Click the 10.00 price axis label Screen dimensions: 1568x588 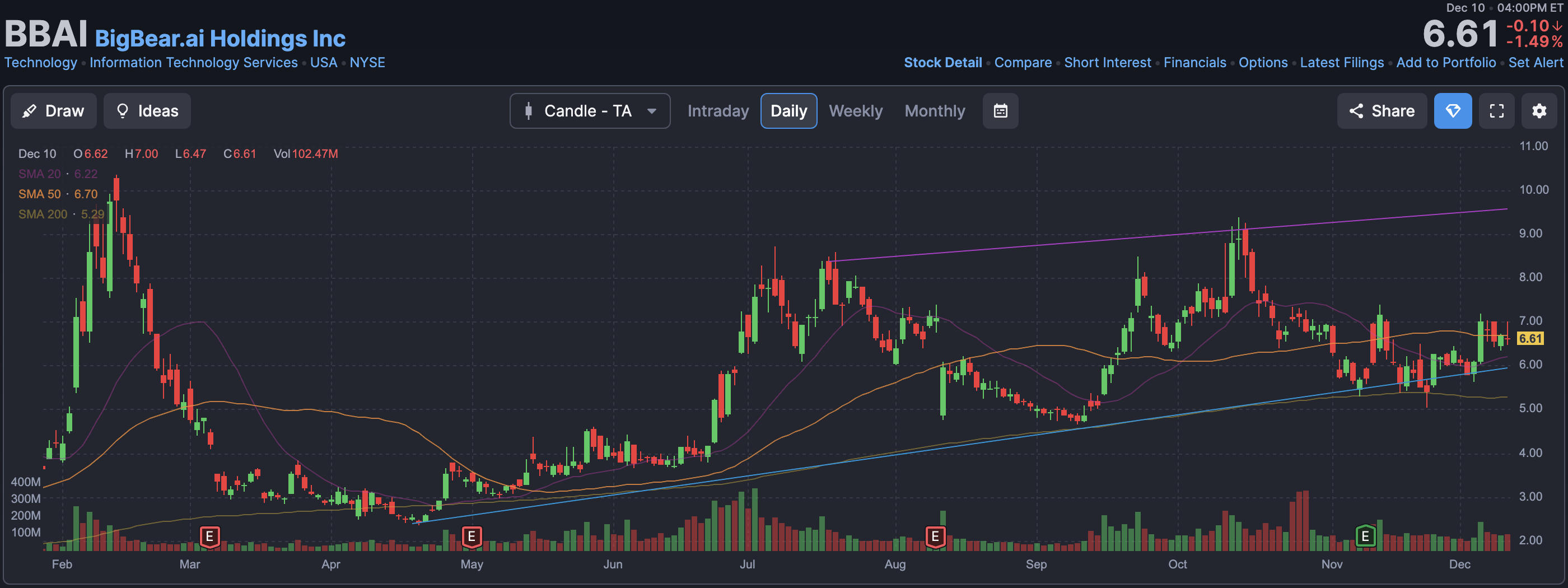click(x=1533, y=190)
